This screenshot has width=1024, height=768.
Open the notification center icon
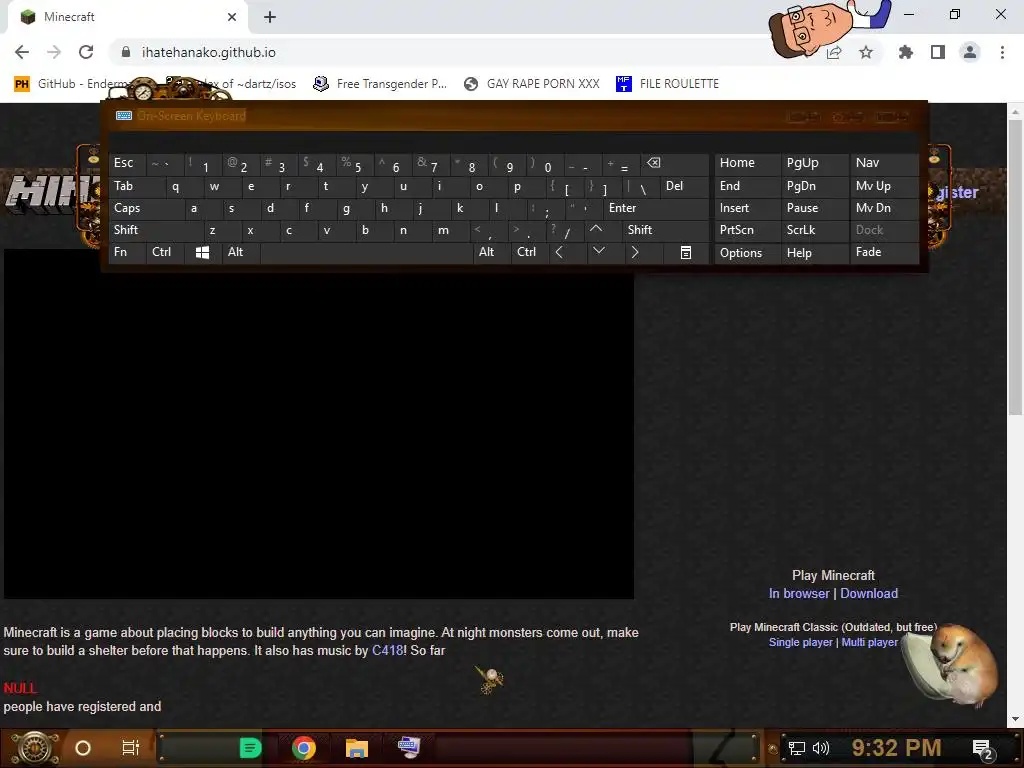click(x=983, y=749)
